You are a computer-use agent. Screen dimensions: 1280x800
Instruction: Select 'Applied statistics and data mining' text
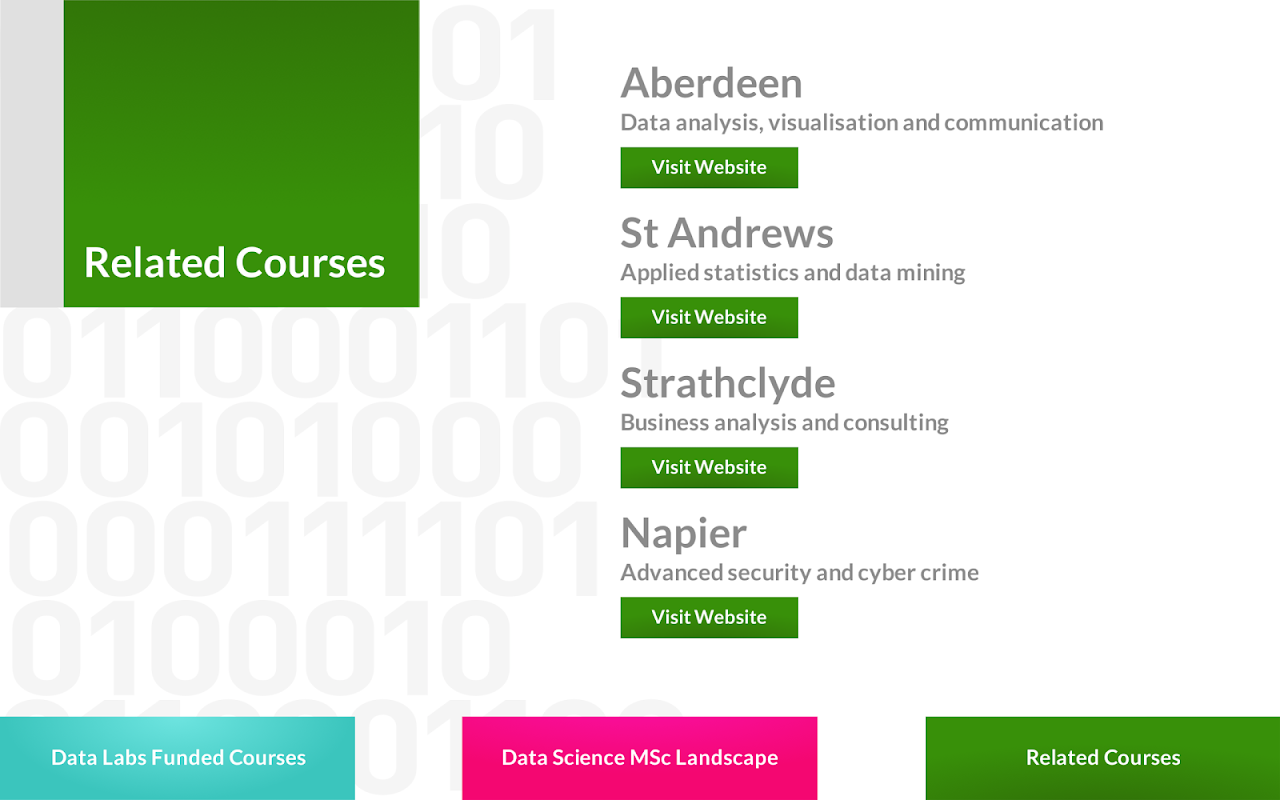[793, 273]
